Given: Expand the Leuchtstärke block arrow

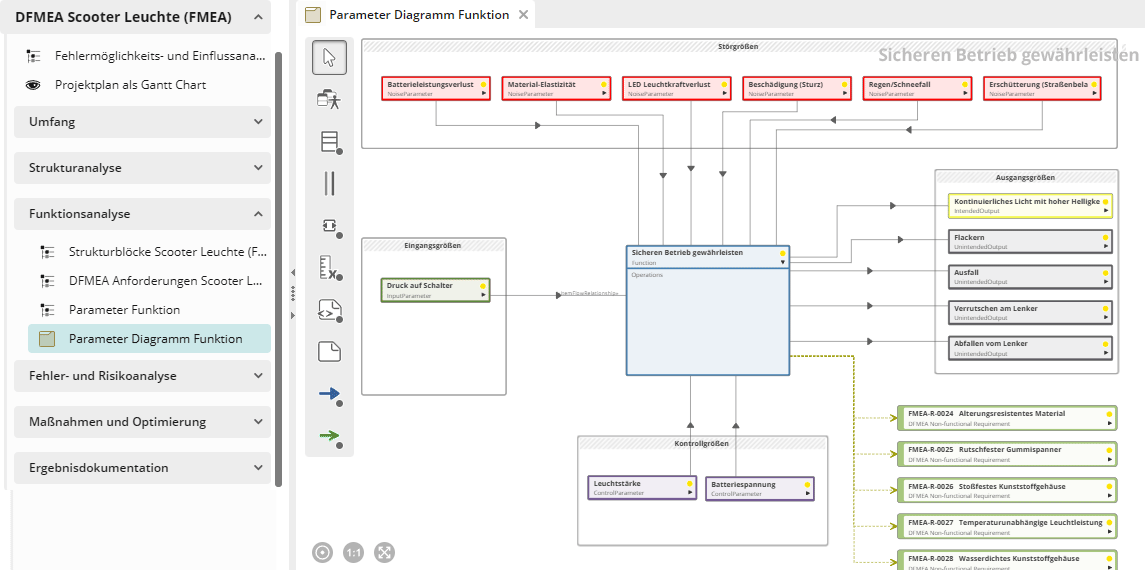Looking at the screenshot, I should 690,493.
